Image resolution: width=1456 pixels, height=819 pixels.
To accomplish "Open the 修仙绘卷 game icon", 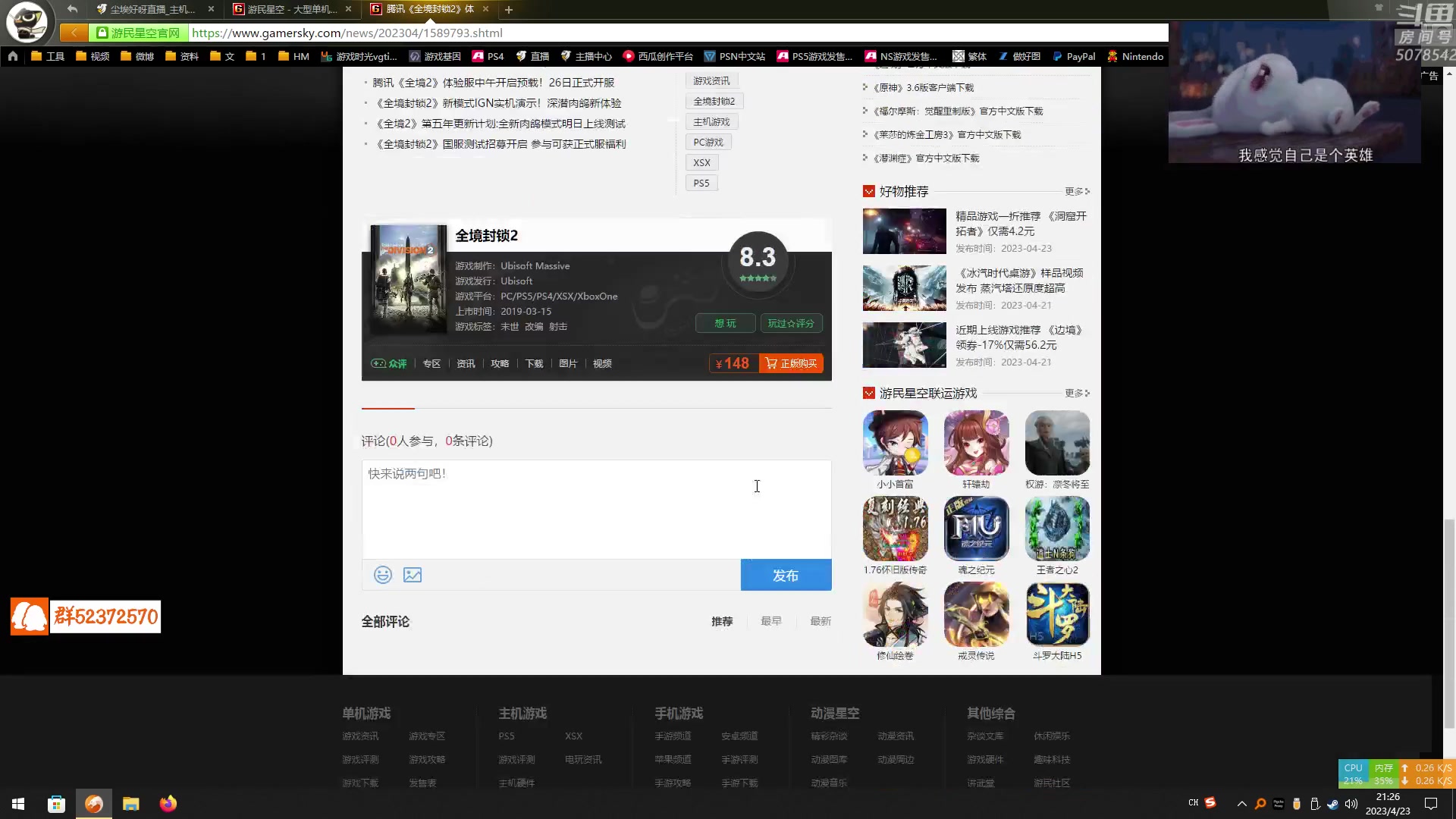I will [895, 614].
